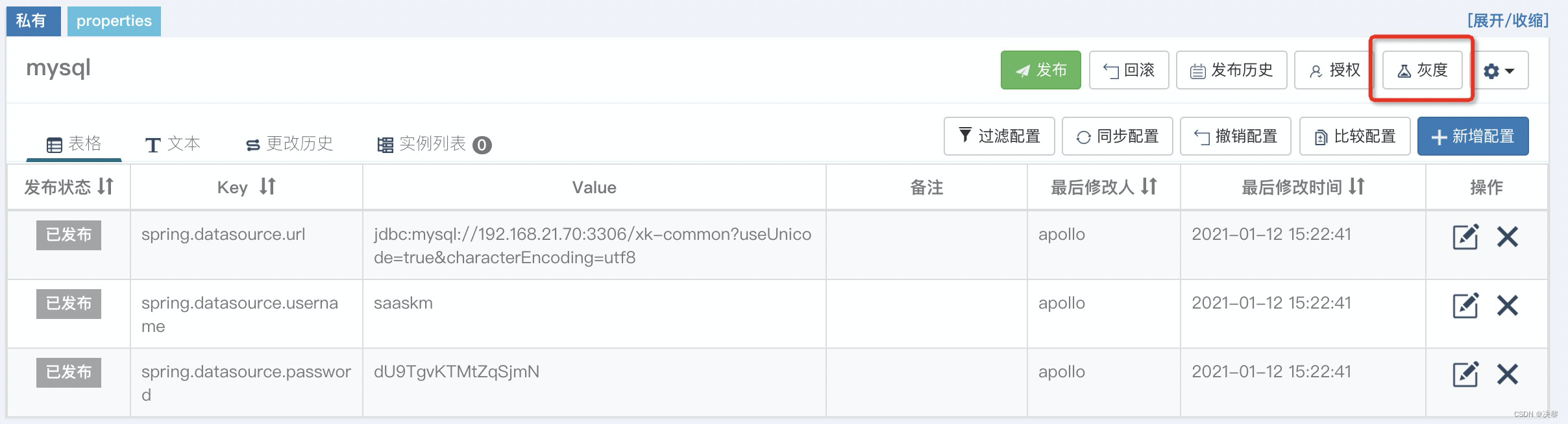Open the 过滤配置 filter button
The height and width of the screenshot is (424, 1568).
[999, 136]
